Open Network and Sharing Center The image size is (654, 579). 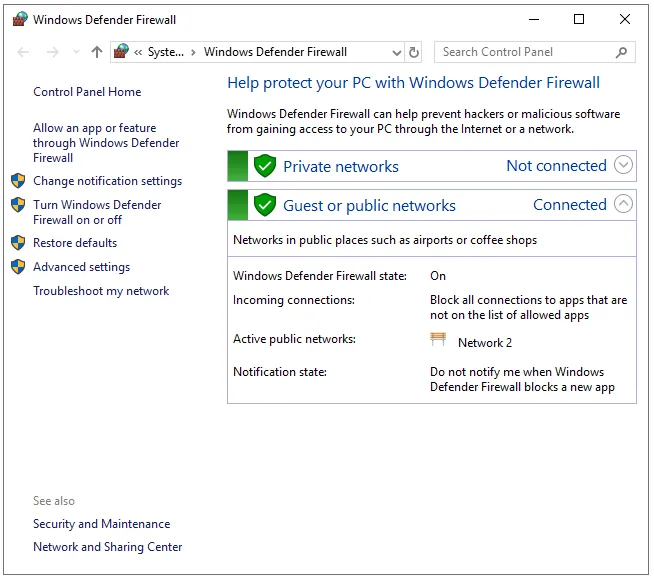pos(108,547)
